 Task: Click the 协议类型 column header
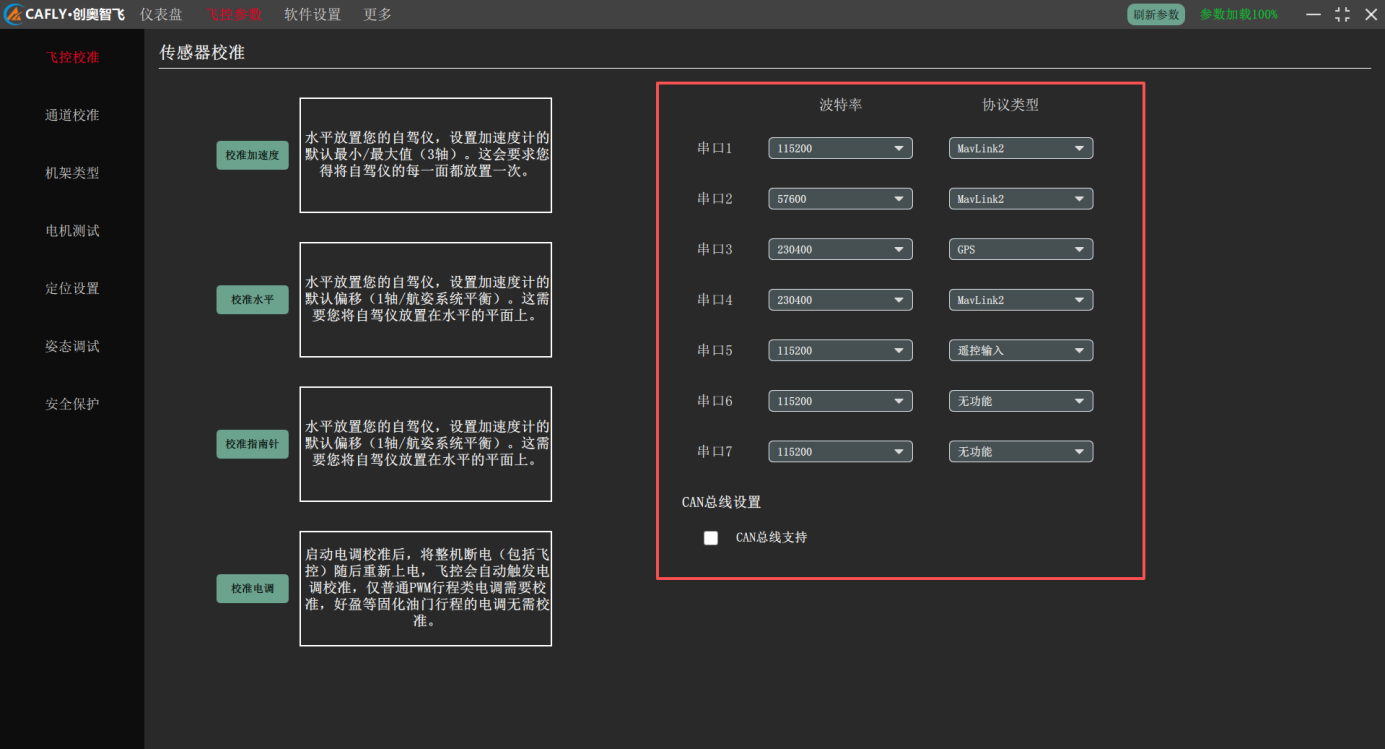(x=1010, y=105)
